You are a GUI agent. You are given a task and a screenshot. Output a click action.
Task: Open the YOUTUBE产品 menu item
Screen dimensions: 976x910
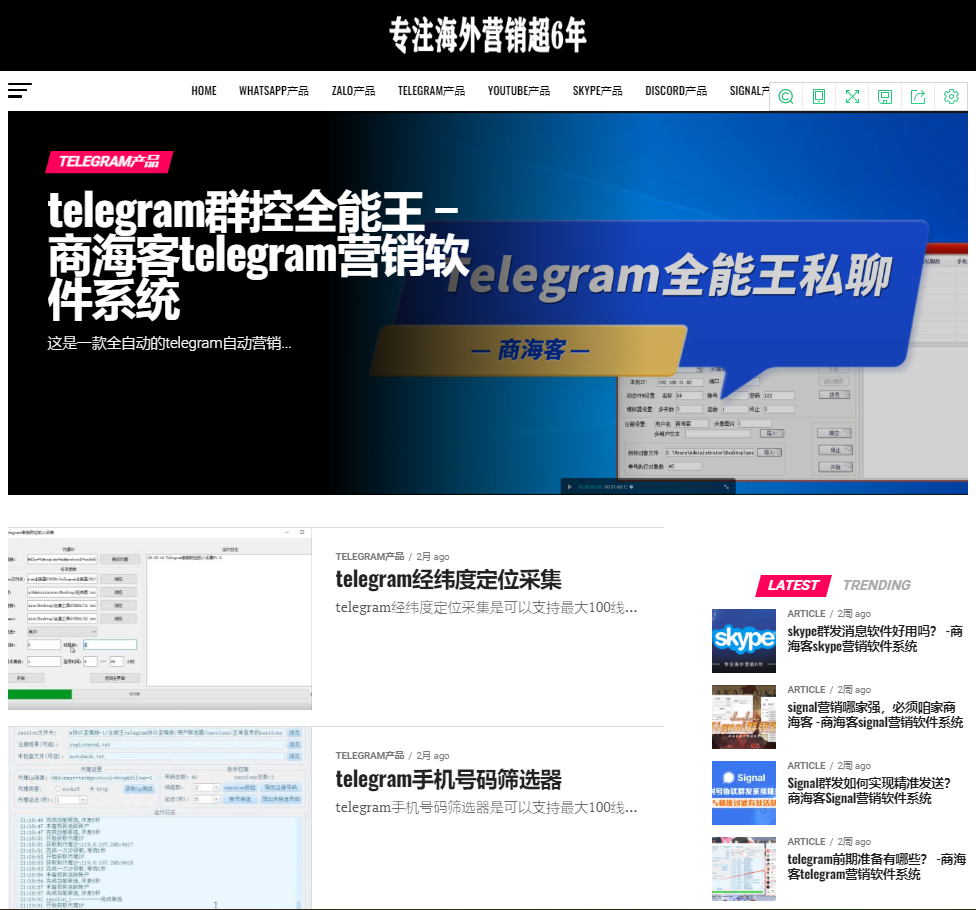point(518,91)
